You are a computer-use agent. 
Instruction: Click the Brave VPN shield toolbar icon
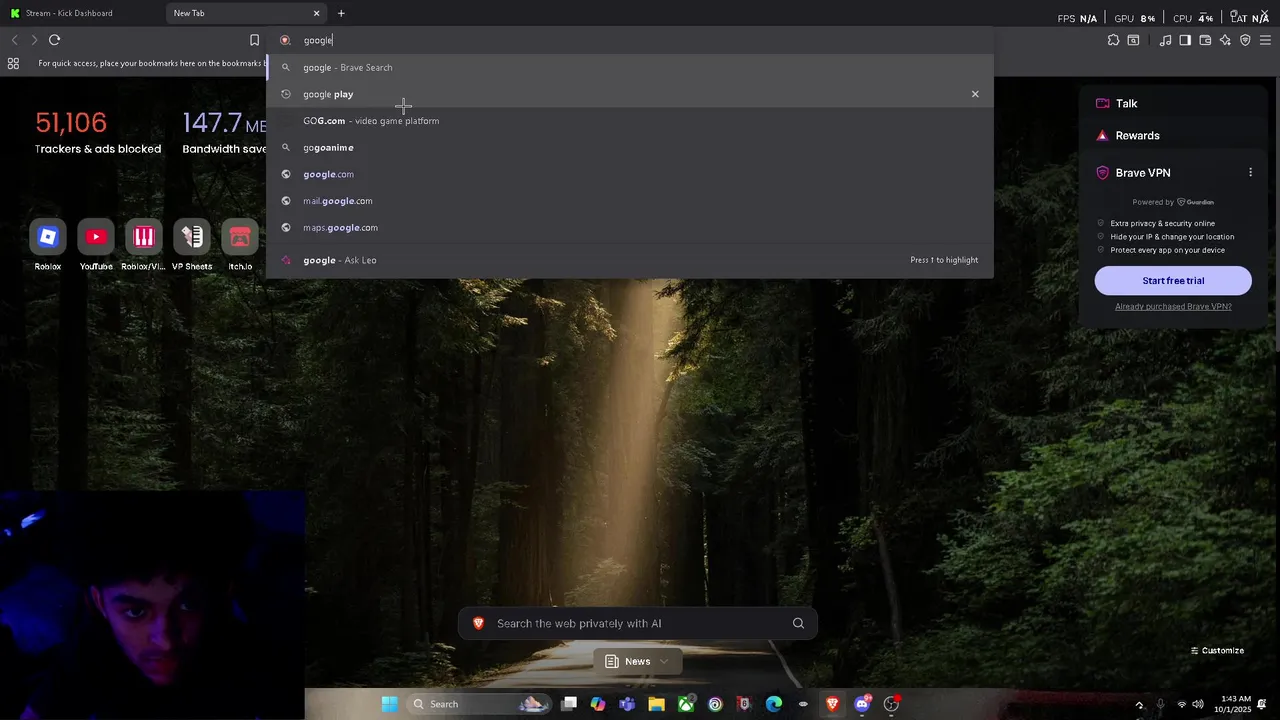[x=1245, y=40]
